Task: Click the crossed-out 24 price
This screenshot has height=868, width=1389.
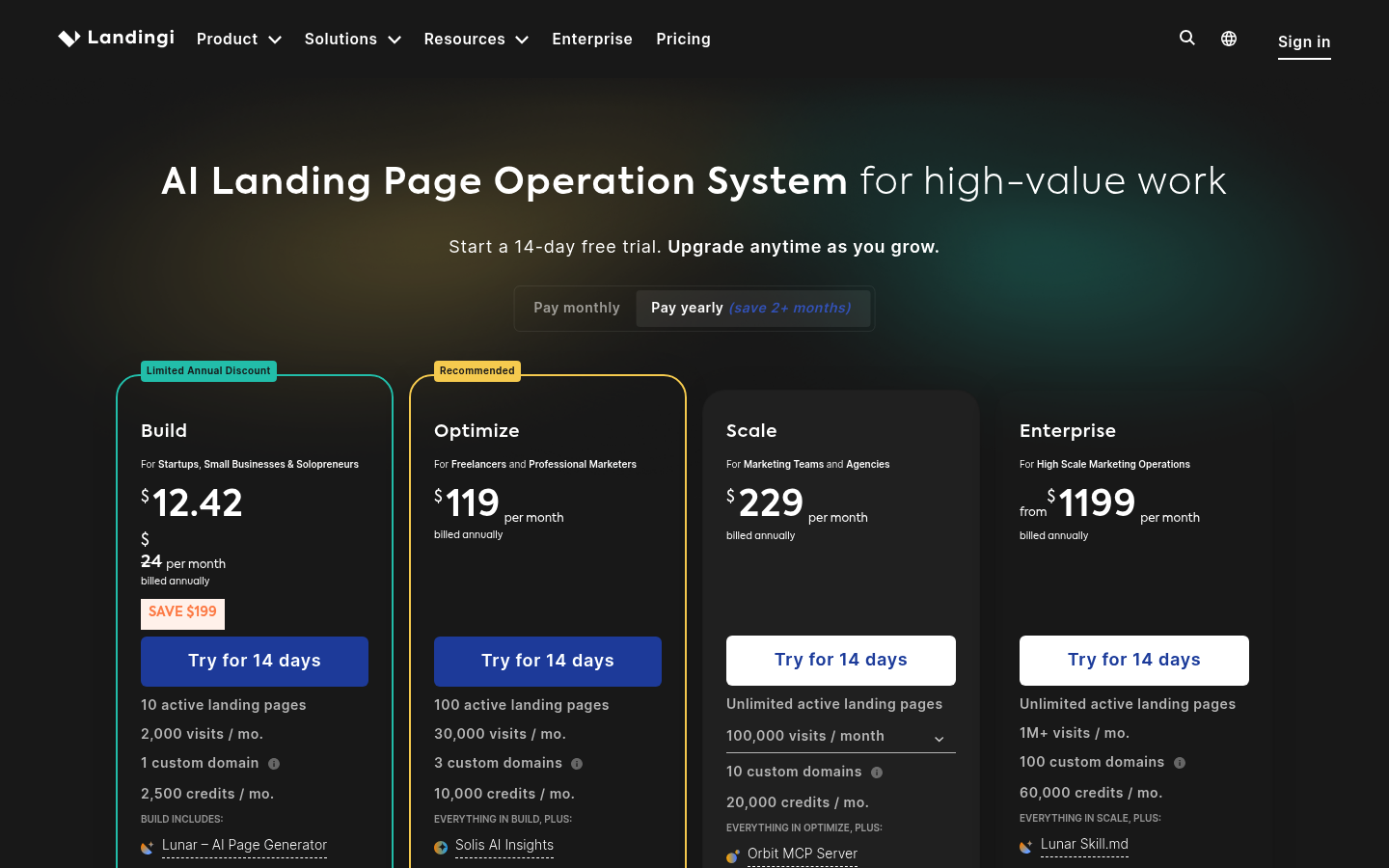Action: tap(151, 561)
